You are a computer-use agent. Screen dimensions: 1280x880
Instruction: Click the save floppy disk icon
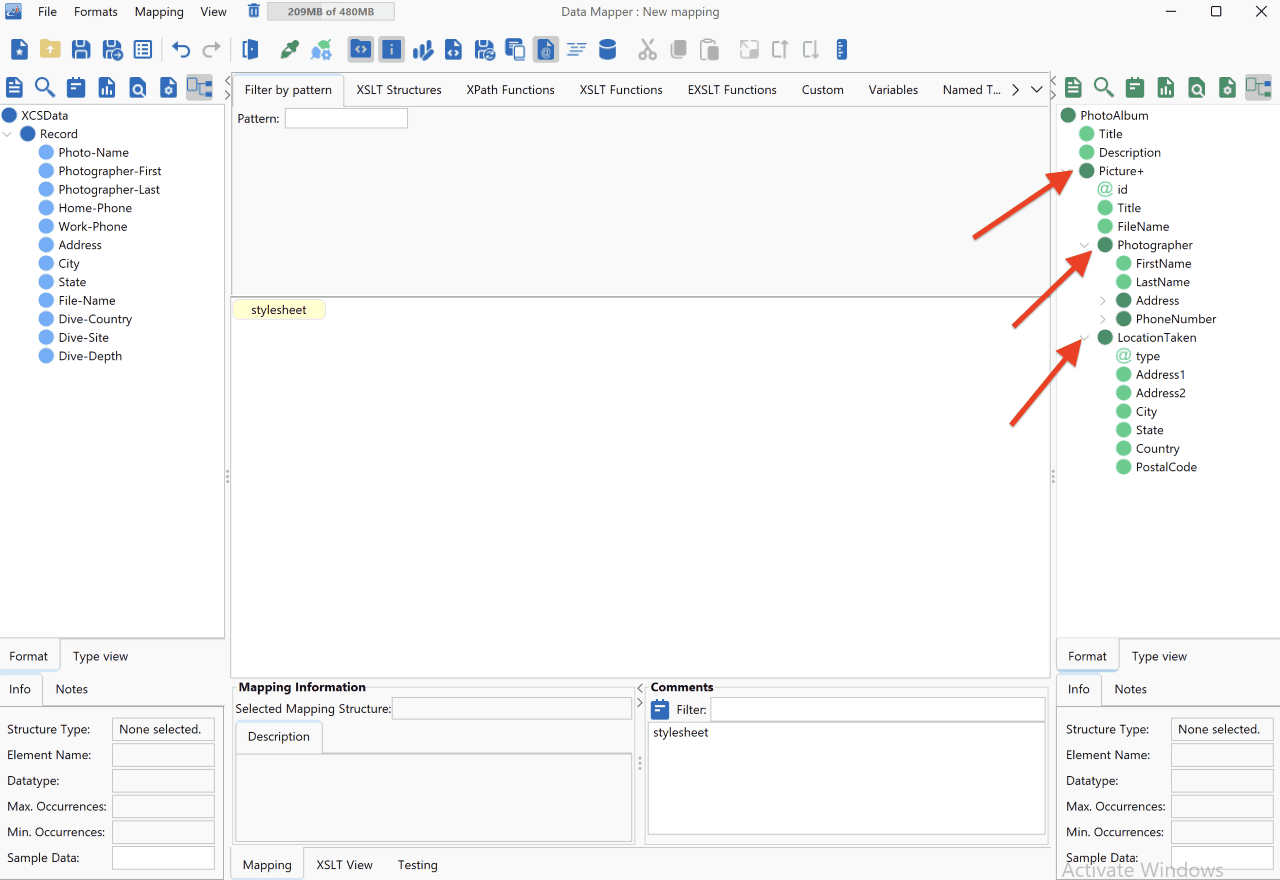[81, 49]
